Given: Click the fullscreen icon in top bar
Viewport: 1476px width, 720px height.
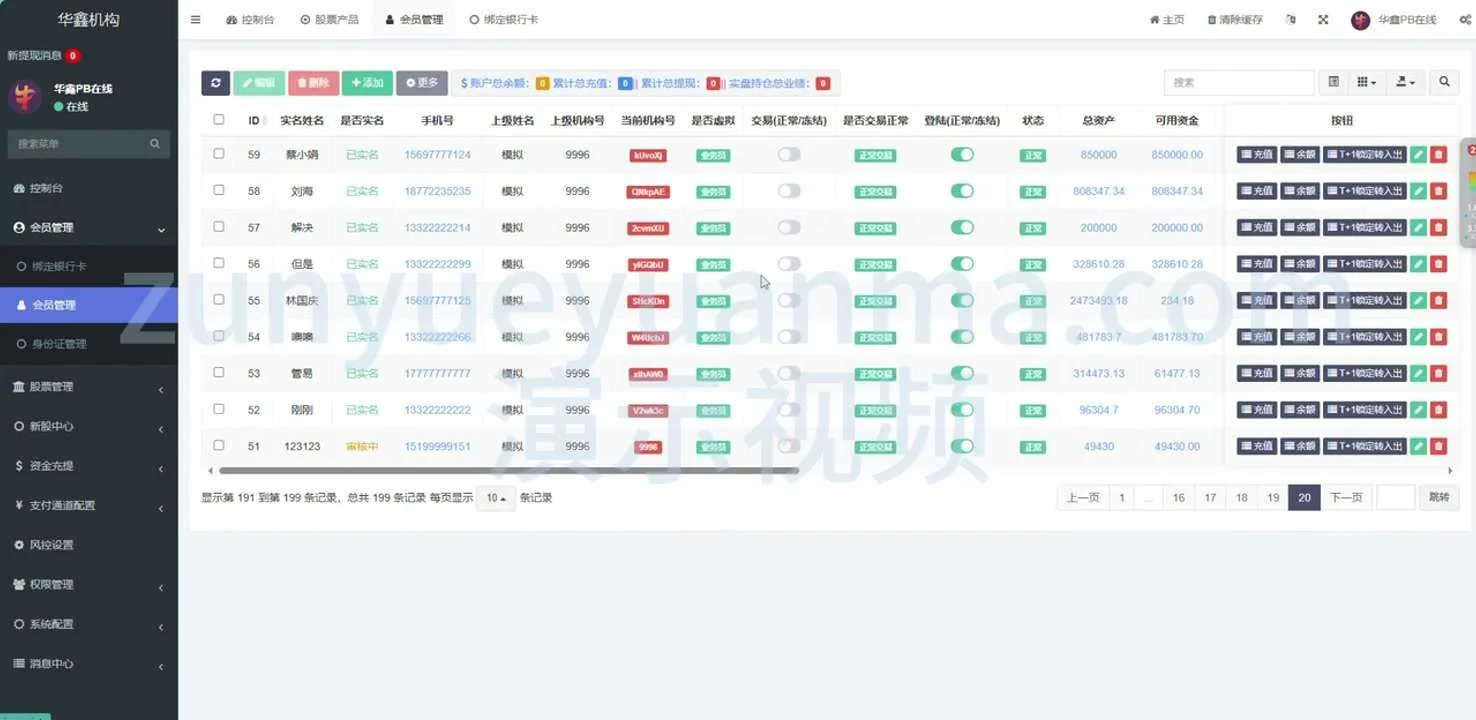Looking at the screenshot, I should (x=1323, y=20).
